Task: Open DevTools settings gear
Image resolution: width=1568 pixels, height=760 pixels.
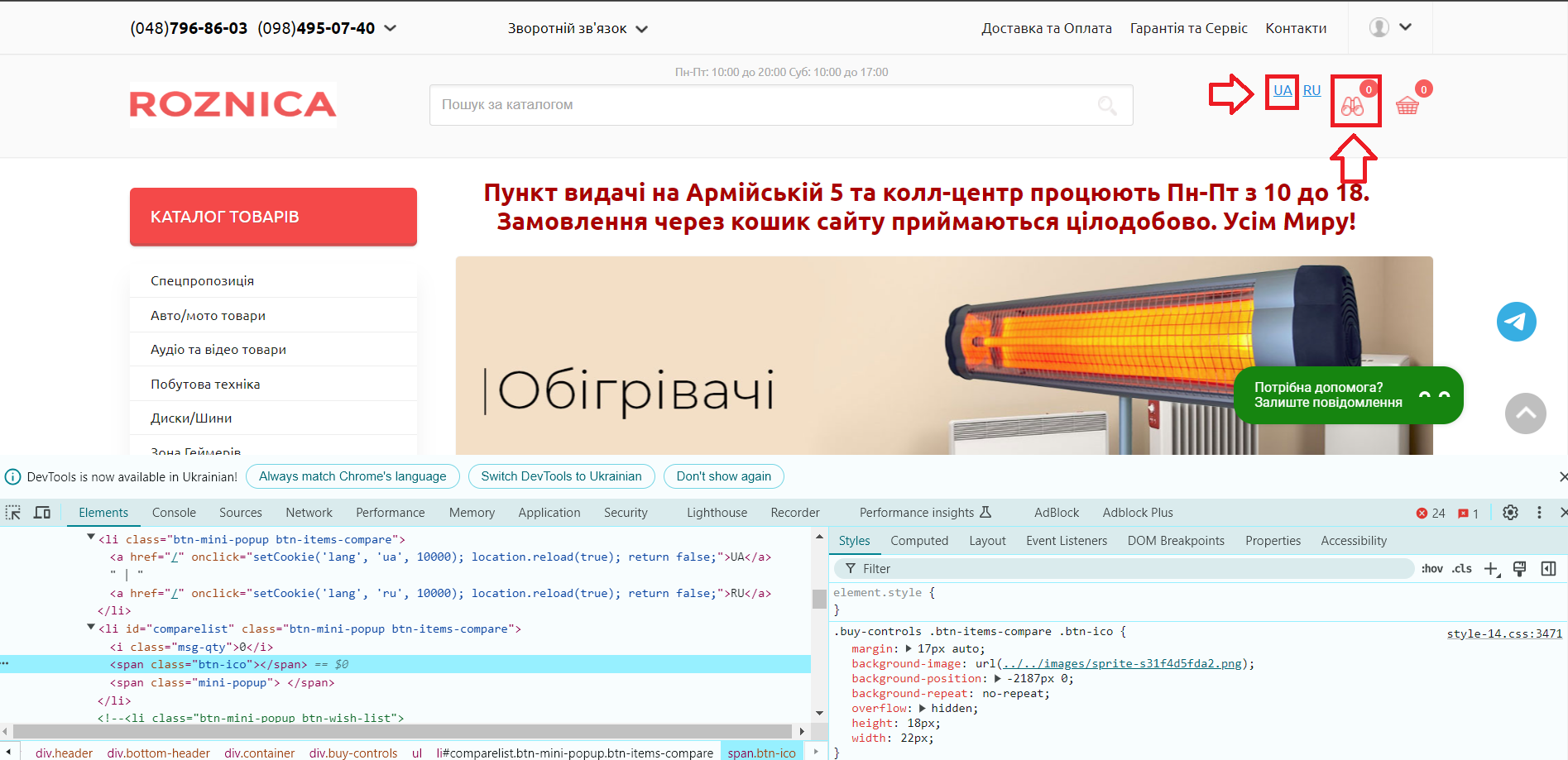Action: pos(1510,513)
